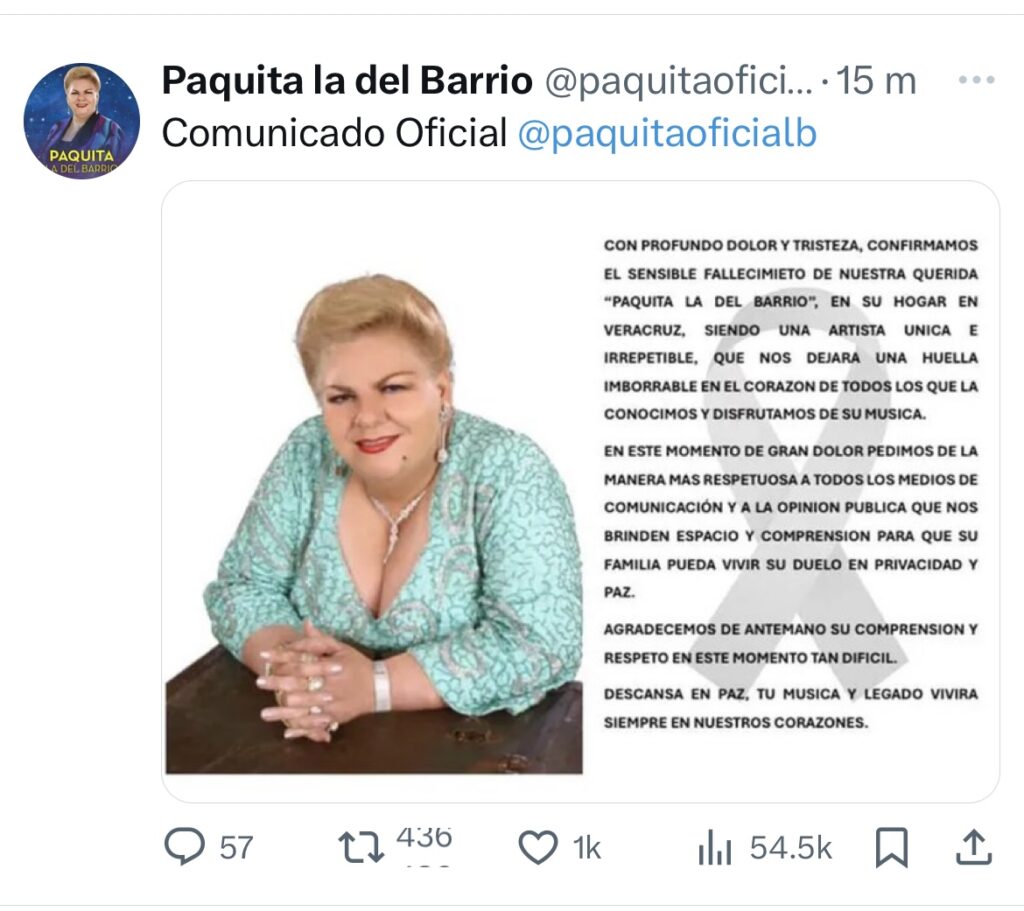This screenshot has width=1024, height=911.
Task: Open the reply comment icon
Action: pos(184,846)
